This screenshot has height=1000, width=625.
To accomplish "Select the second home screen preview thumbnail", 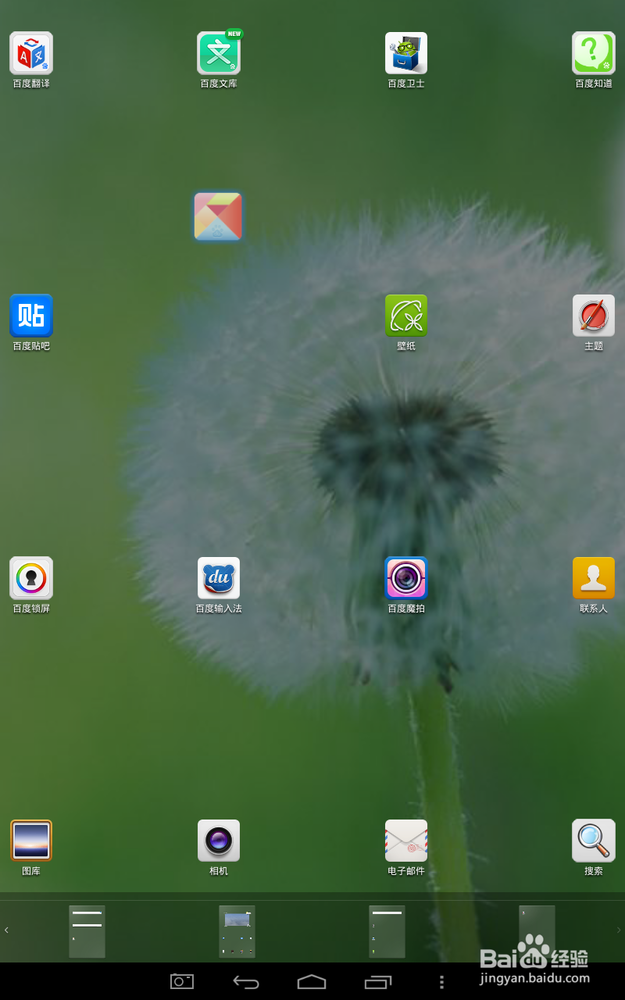I will pyautogui.click(x=237, y=931).
